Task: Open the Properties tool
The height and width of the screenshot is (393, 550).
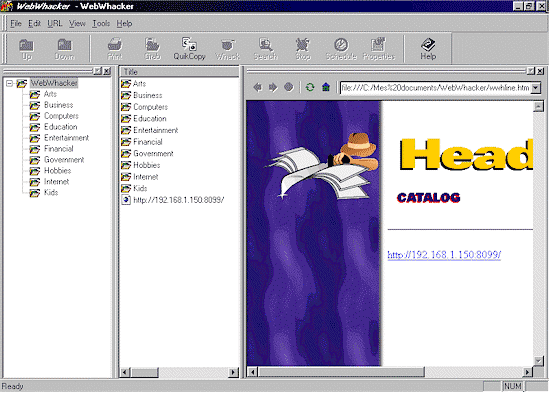Action: click(379, 49)
